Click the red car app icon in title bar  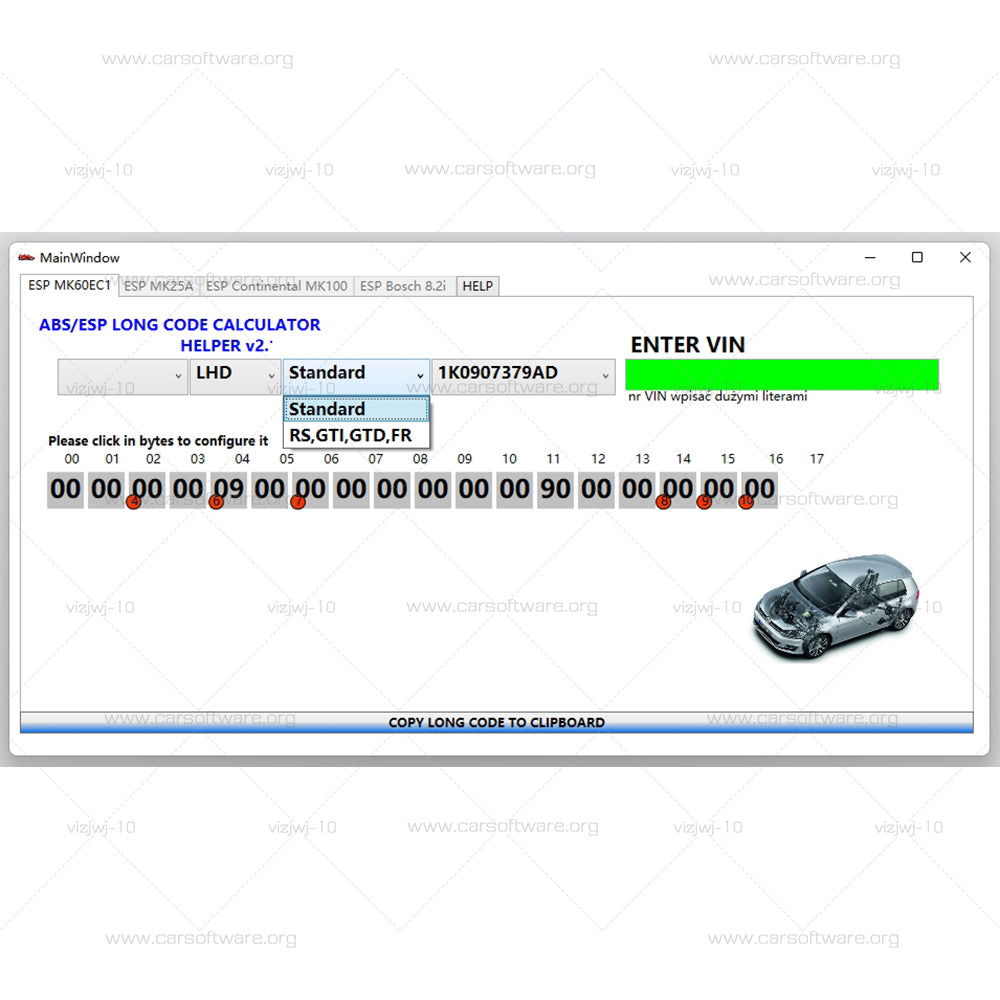click(26, 258)
